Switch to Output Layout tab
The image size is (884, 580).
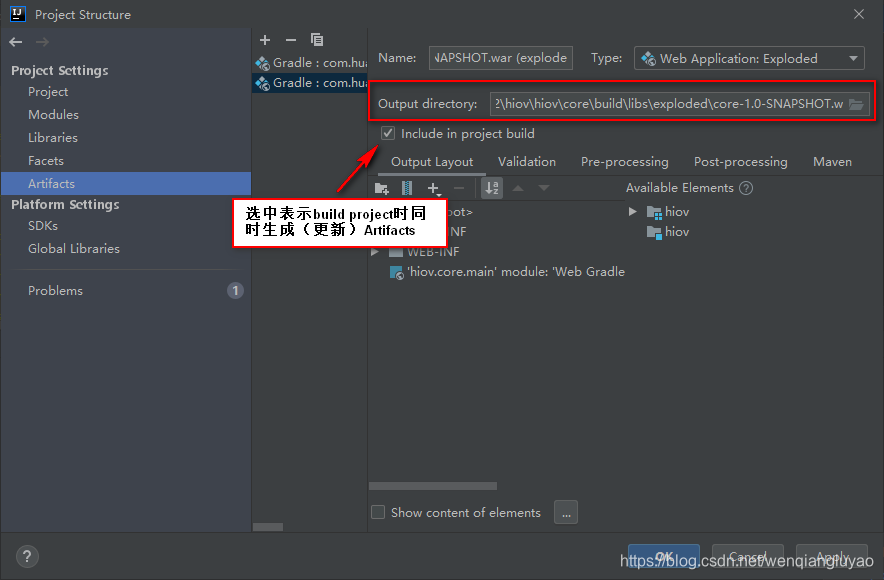tap(432, 162)
